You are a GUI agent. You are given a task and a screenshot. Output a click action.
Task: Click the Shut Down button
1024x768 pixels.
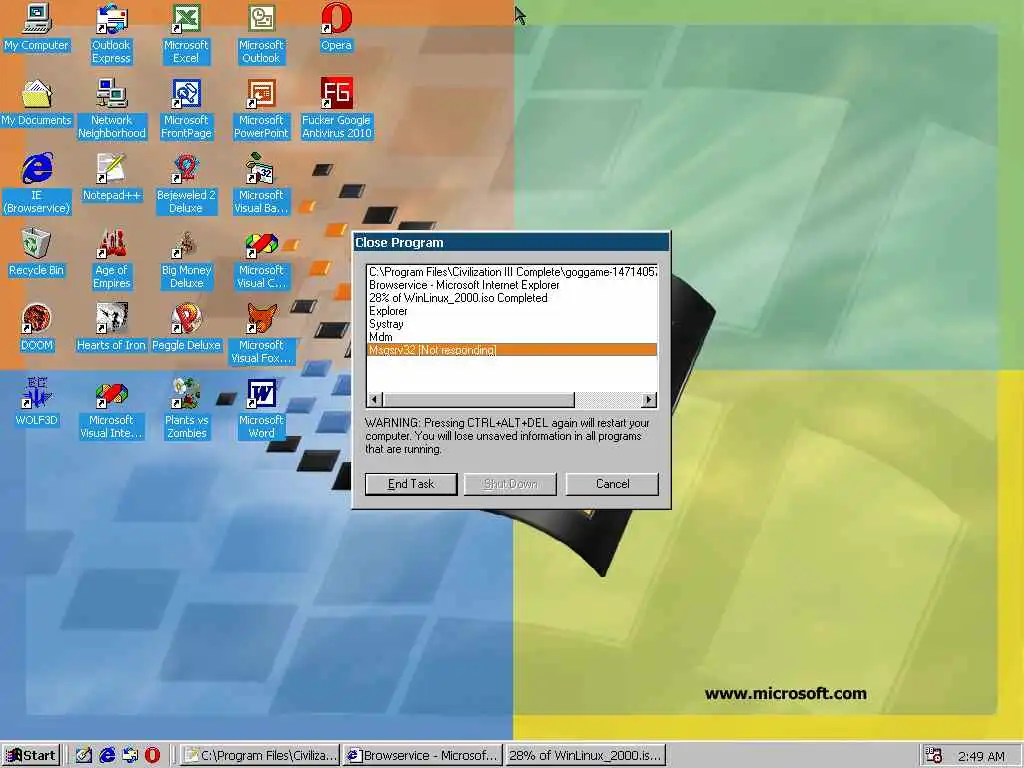pos(510,484)
